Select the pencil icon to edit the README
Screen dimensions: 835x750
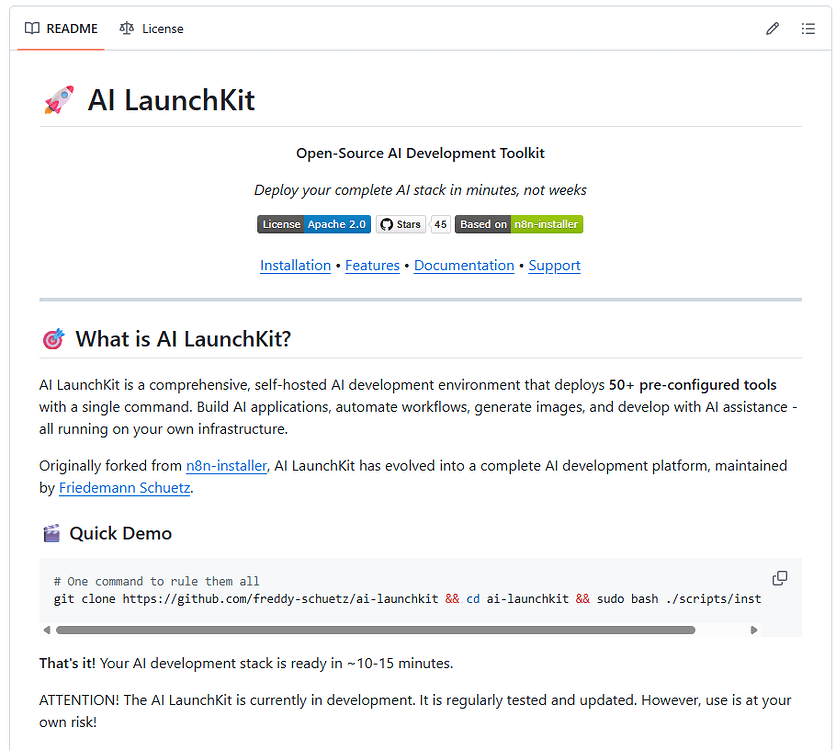pyautogui.click(x=772, y=28)
